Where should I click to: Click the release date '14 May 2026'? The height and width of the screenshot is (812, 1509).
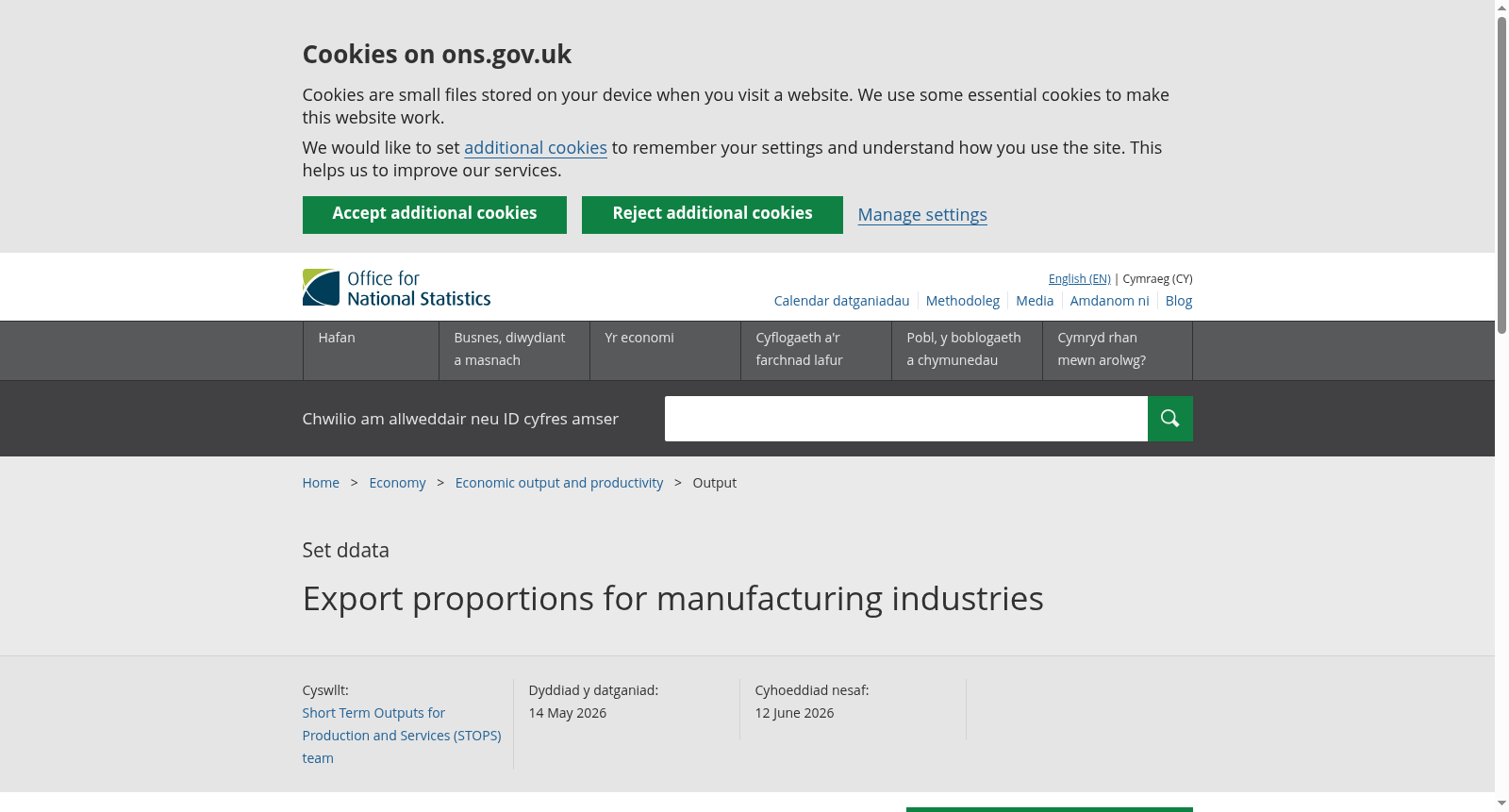pos(568,713)
